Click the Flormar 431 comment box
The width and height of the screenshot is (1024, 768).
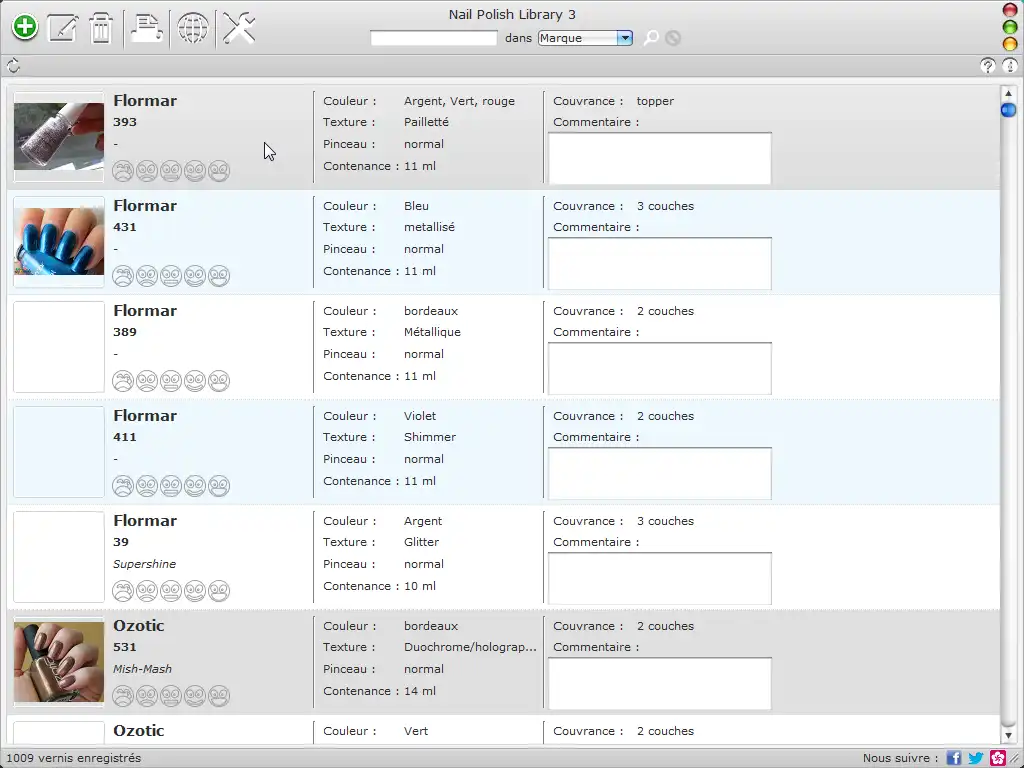660,264
